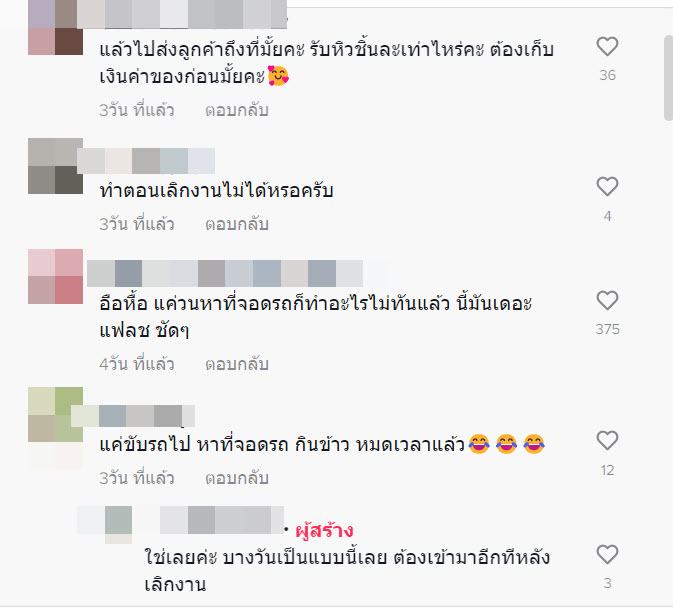Open profile picture of first commenter
This screenshot has width=673, height=608.
[55, 27]
